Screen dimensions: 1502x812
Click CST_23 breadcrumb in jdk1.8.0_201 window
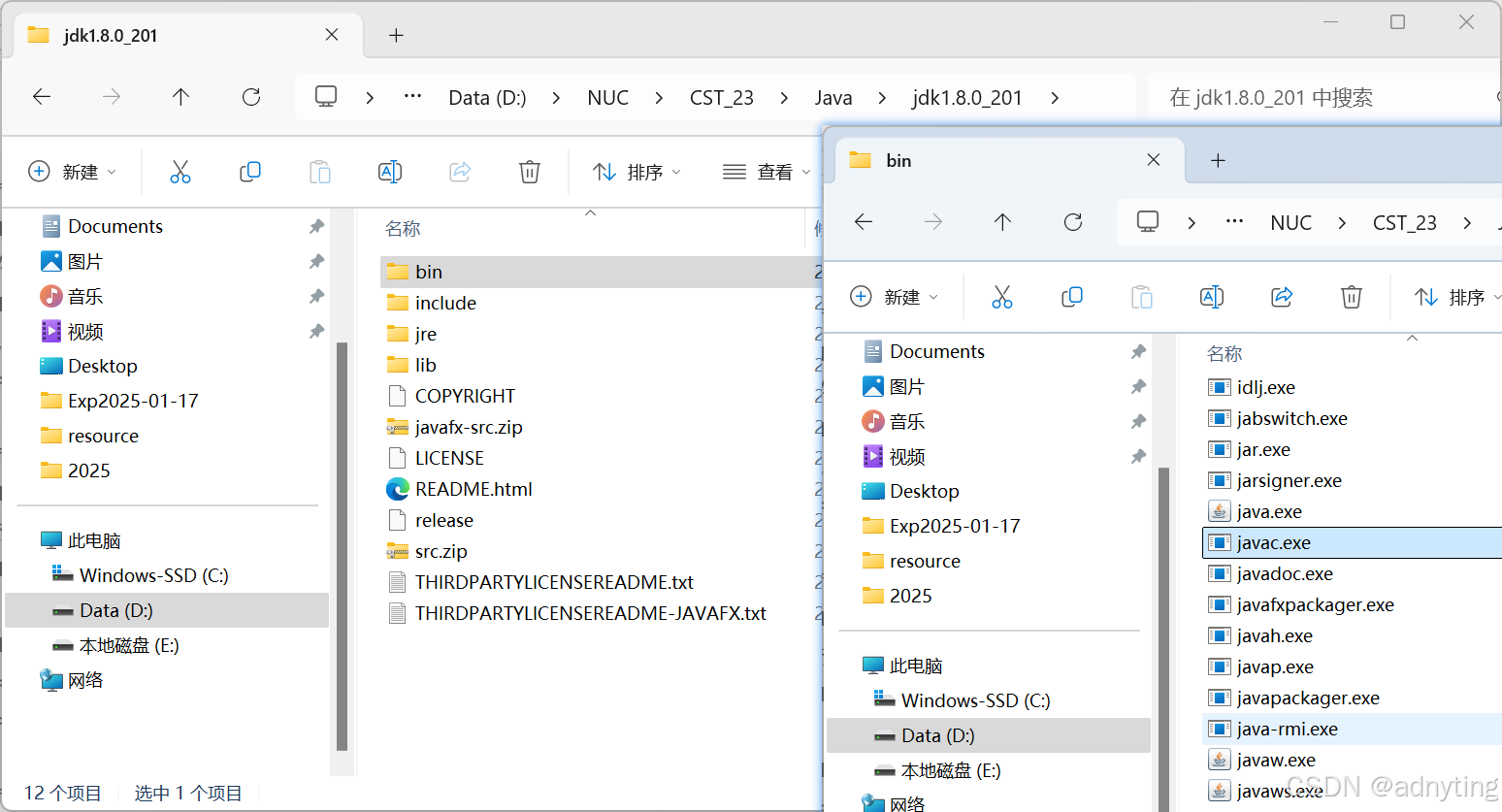point(722,98)
